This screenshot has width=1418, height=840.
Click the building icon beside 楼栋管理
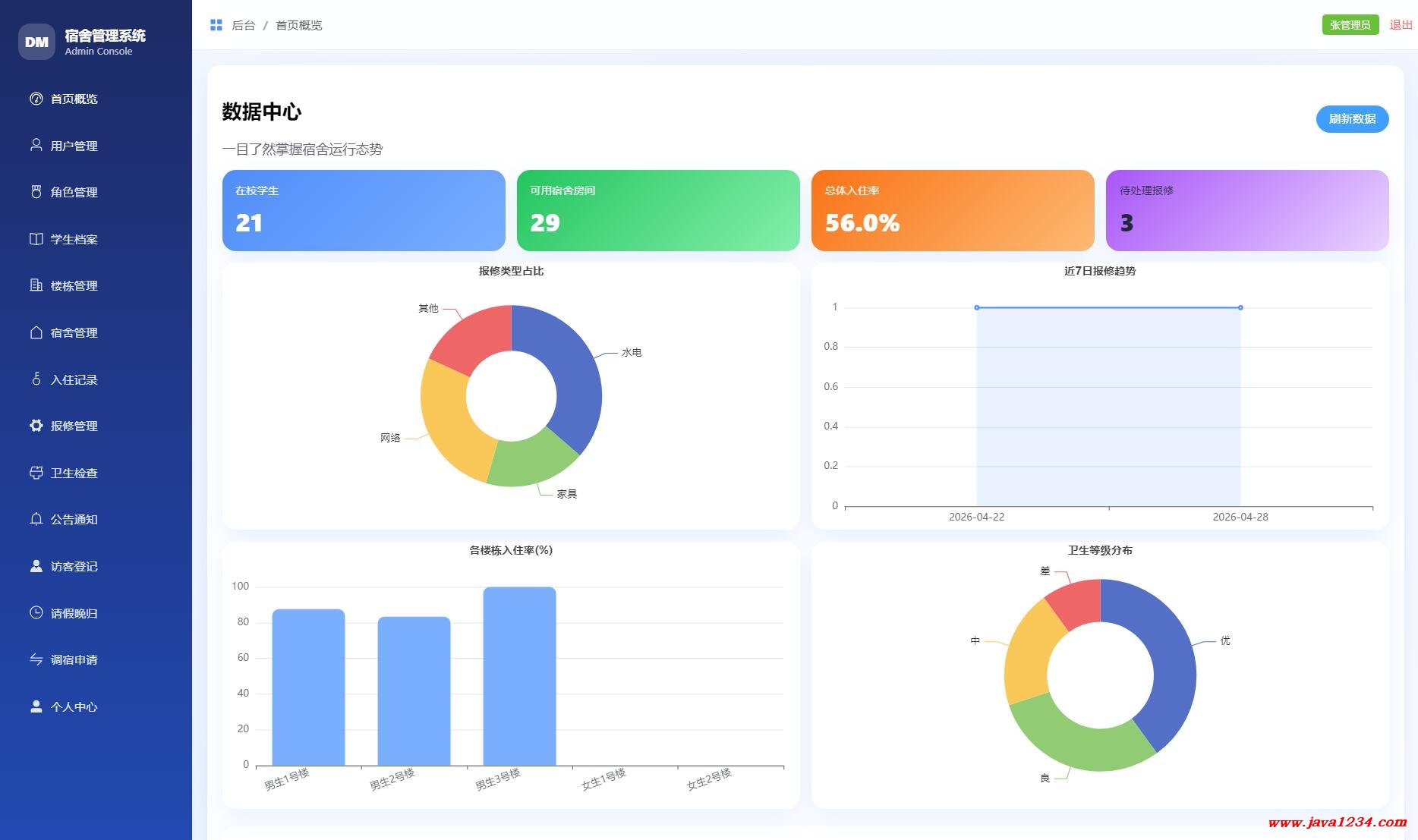point(36,285)
